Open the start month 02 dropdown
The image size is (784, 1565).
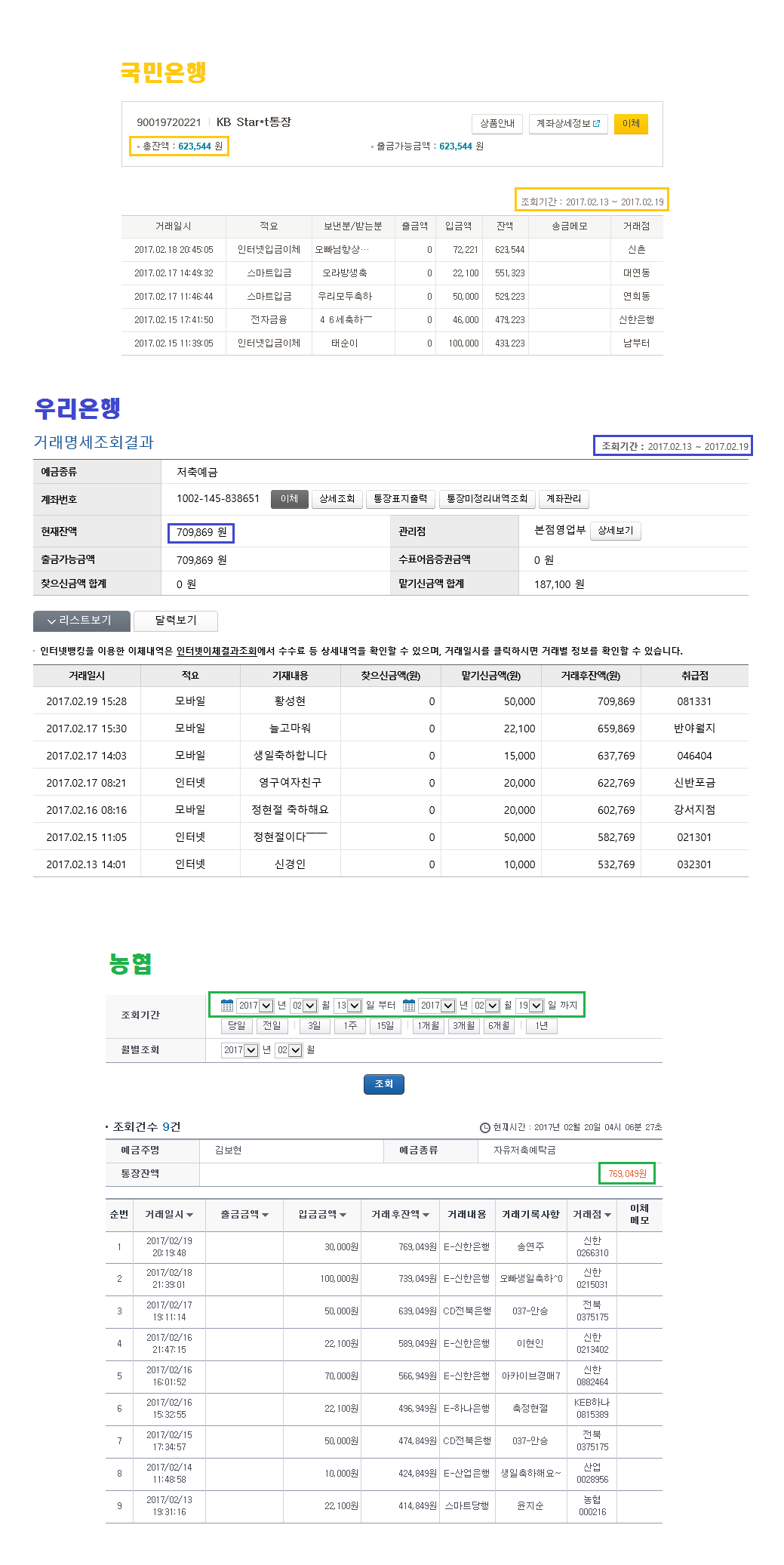coord(303,1006)
